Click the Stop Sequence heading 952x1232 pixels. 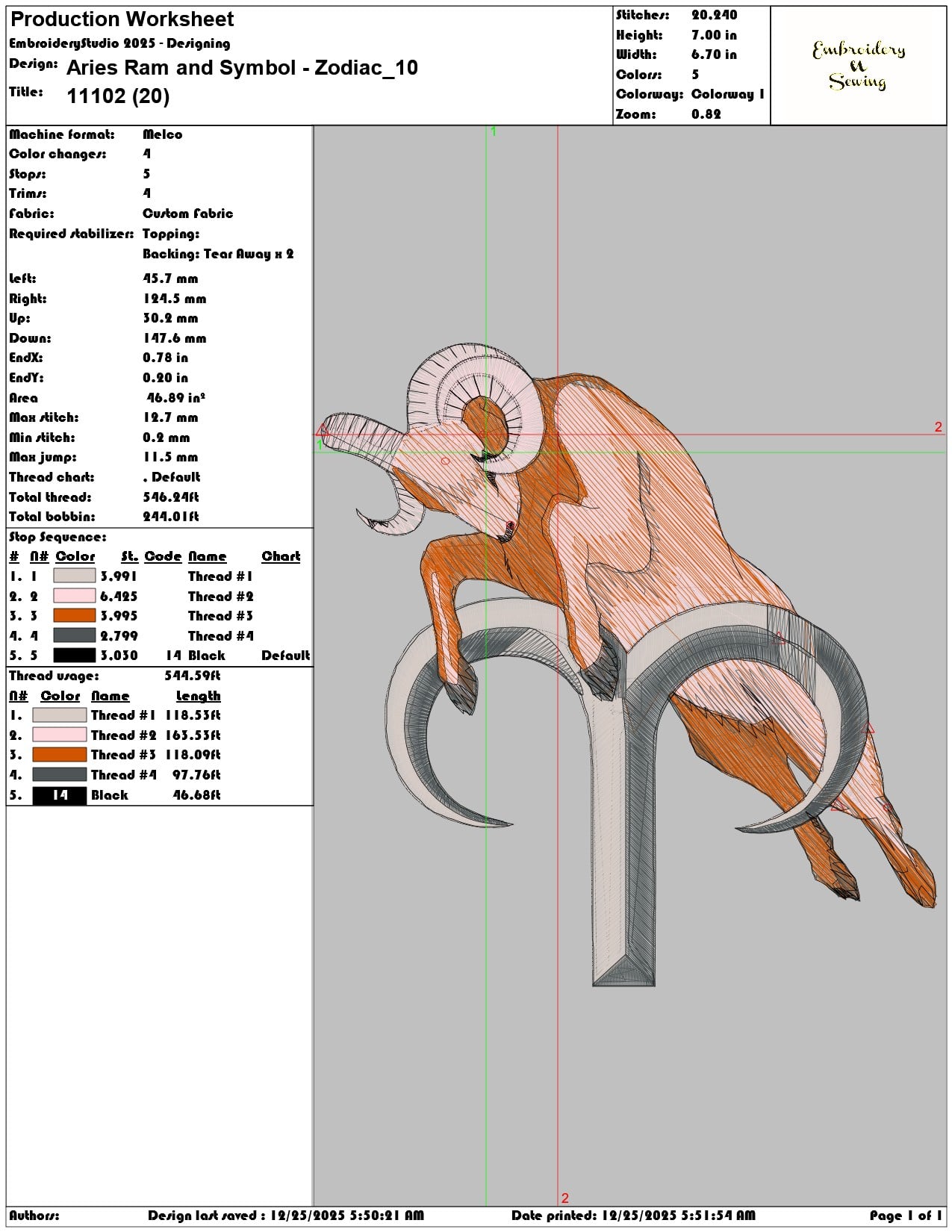click(57, 538)
